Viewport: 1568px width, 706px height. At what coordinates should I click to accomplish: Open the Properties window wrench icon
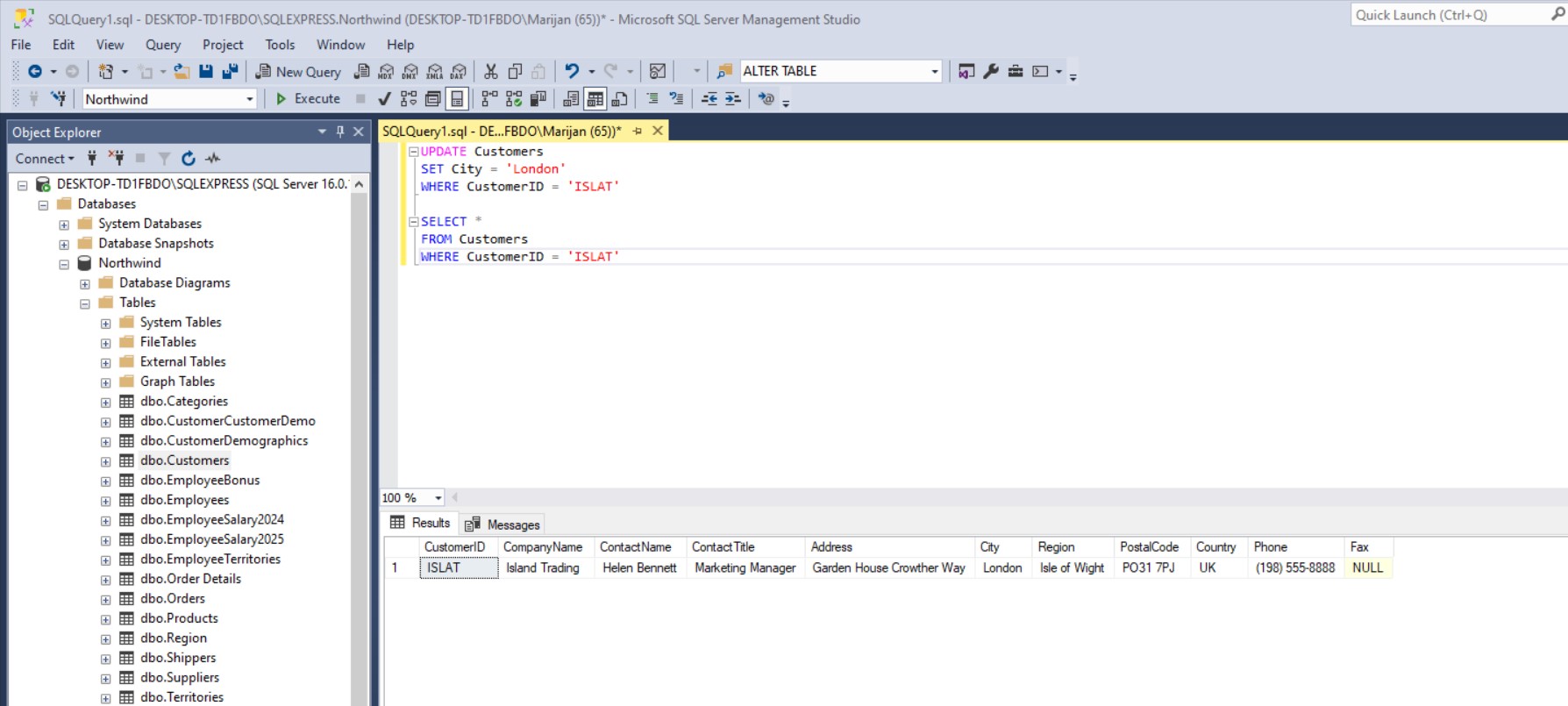pyautogui.click(x=991, y=71)
